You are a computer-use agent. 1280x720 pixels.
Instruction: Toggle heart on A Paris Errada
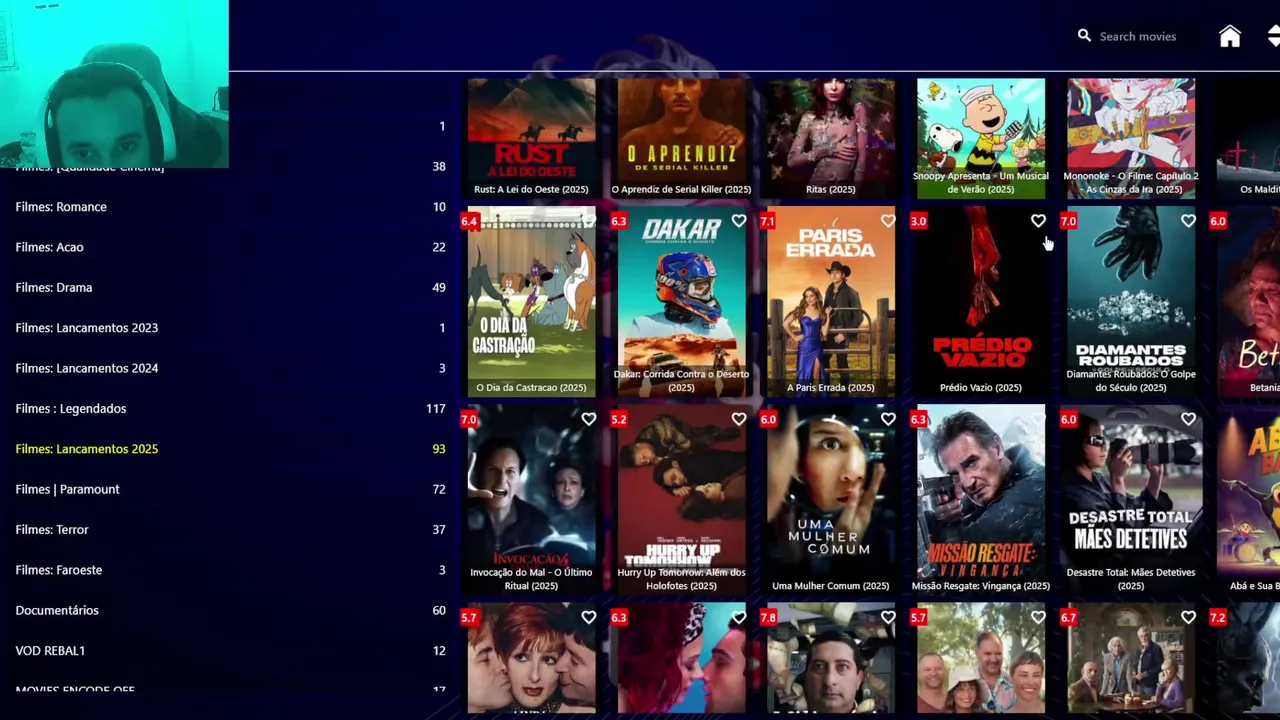tap(888, 221)
